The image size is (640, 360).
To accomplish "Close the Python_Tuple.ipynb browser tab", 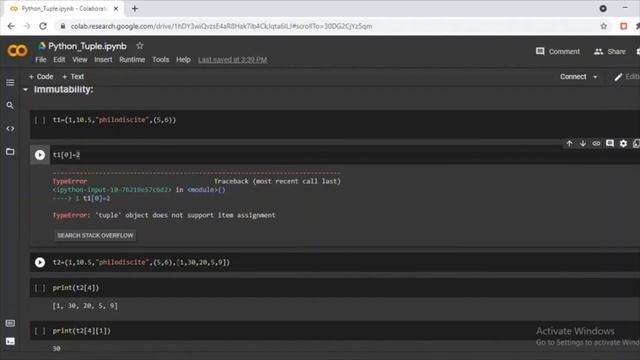I will pyautogui.click(x=116, y=9).
